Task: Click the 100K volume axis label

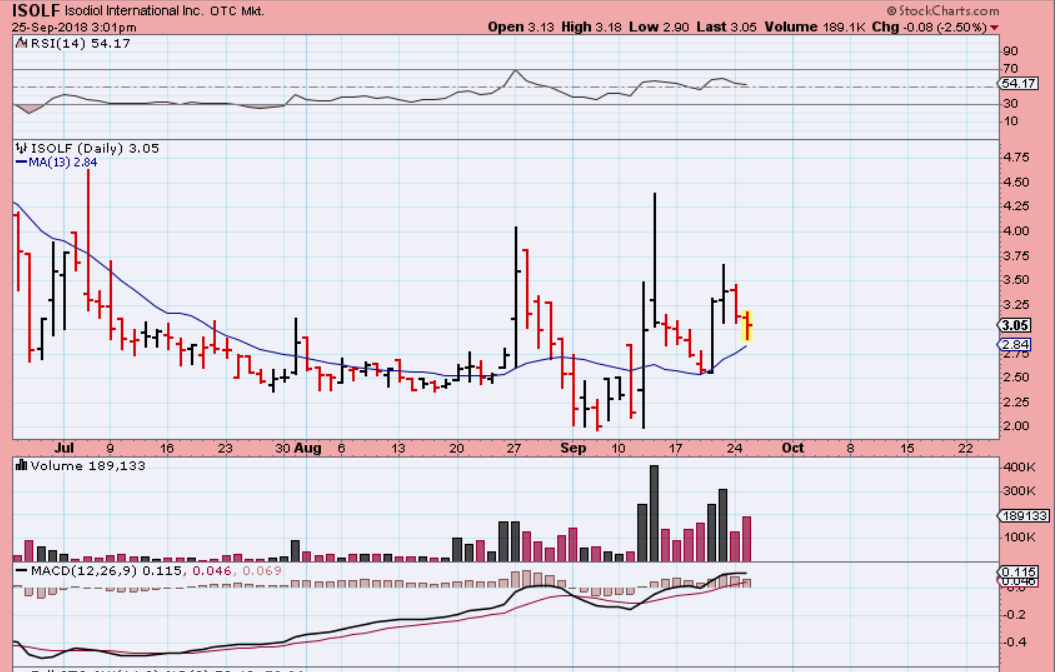Action: pyautogui.click(x=1019, y=537)
